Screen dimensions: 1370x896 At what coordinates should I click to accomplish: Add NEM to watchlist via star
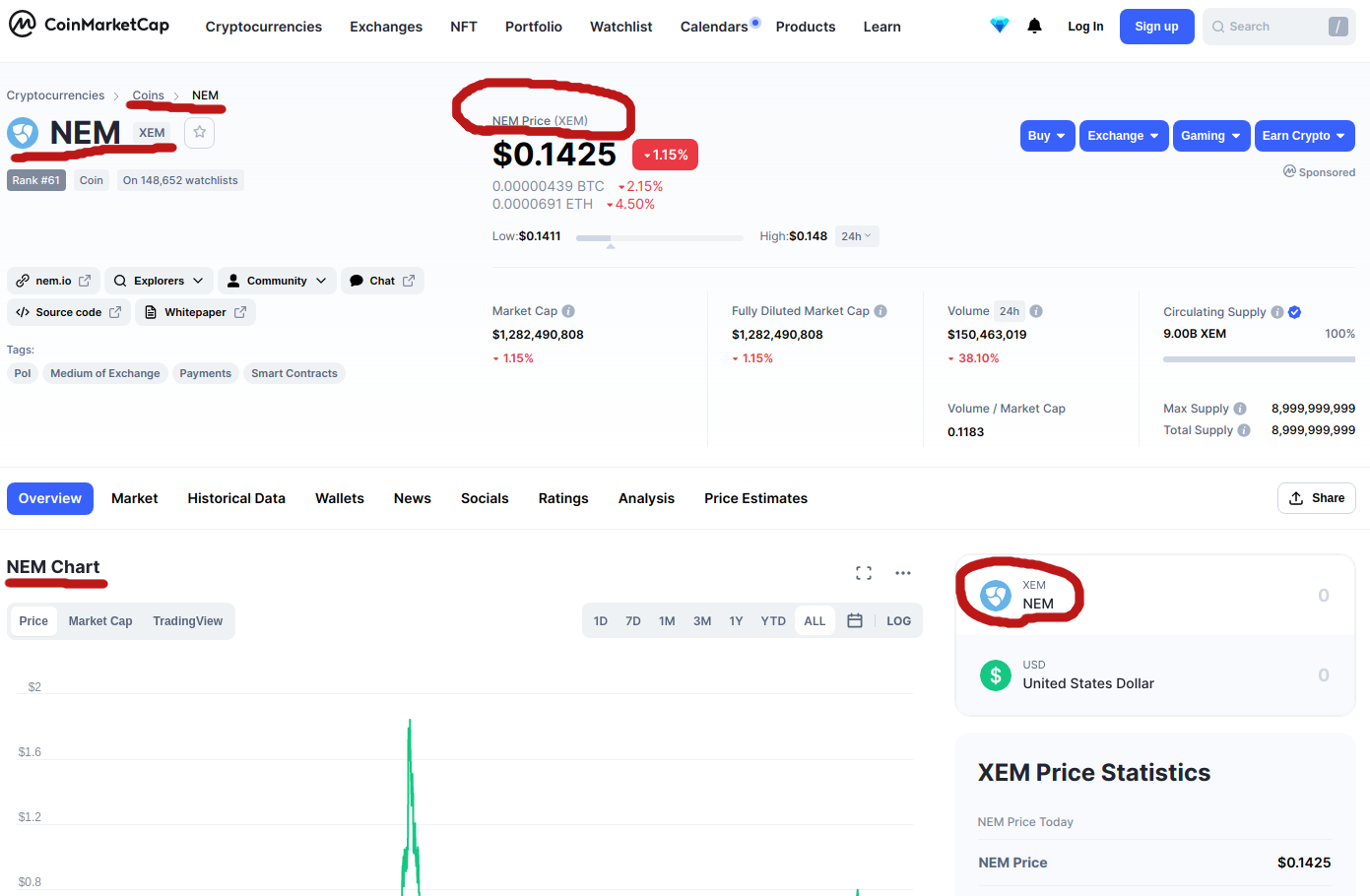(x=200, y=132)
